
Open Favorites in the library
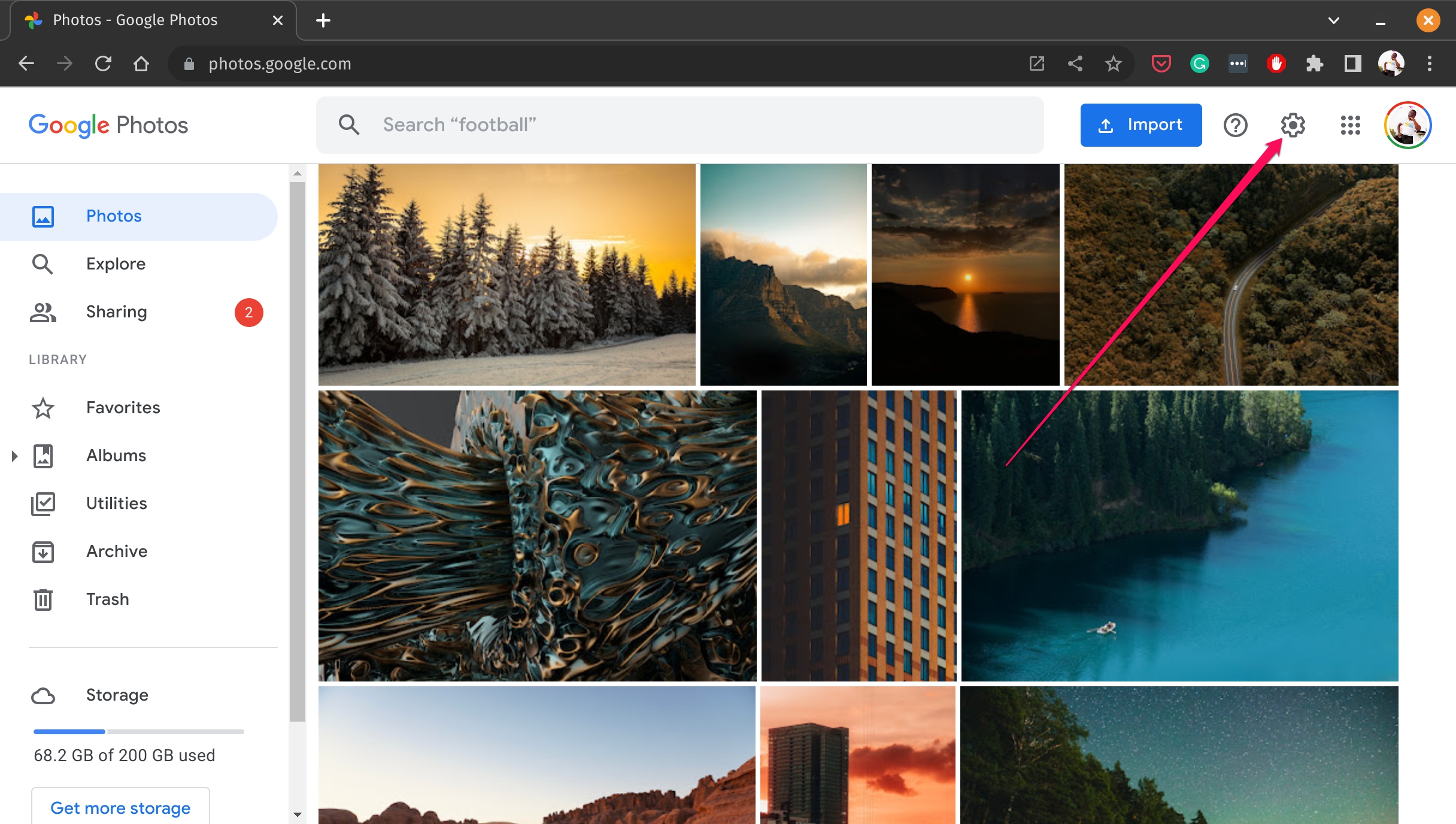point(139,408)
